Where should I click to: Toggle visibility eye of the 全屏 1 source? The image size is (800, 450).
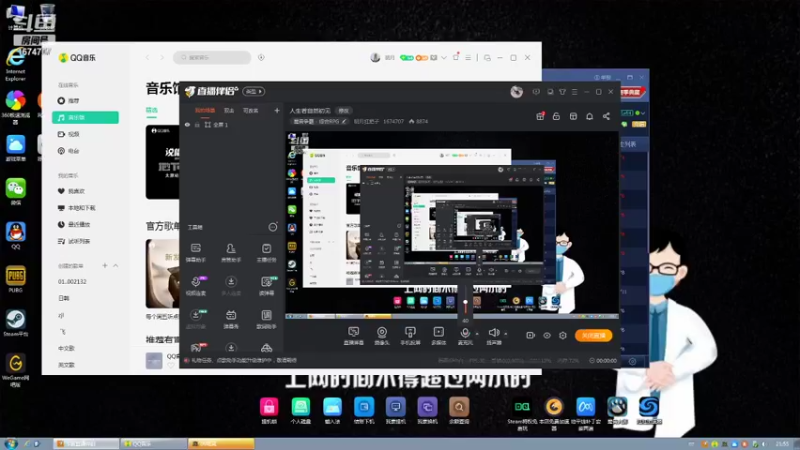coord(187,124)
